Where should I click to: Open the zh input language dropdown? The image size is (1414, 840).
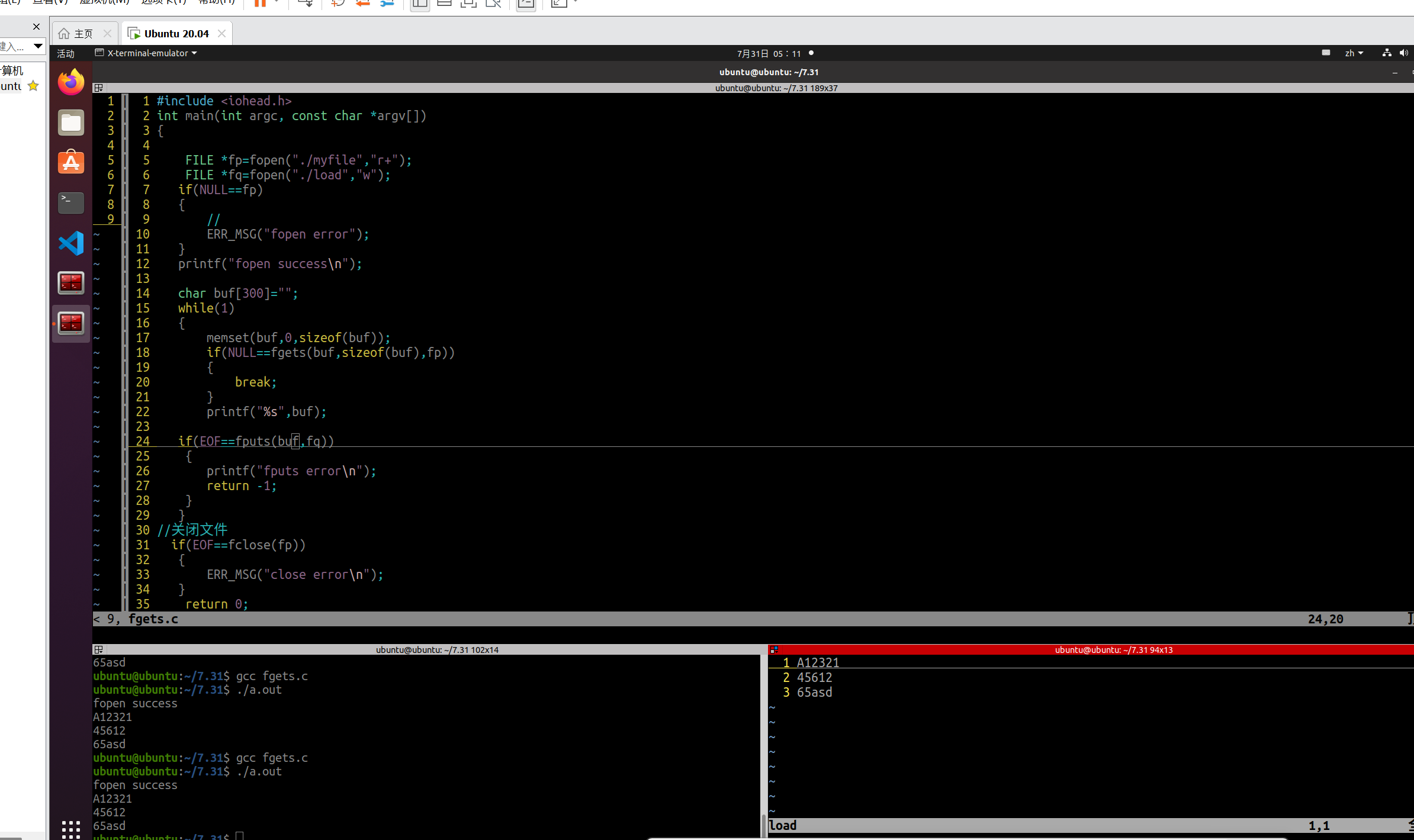1354,53
